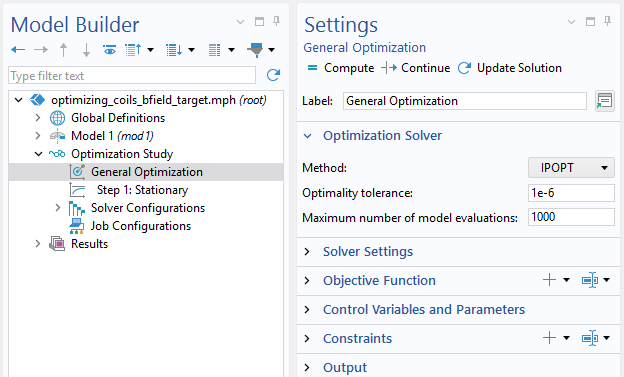
Task: Pin the Settings panel
Action: (608, 21)
